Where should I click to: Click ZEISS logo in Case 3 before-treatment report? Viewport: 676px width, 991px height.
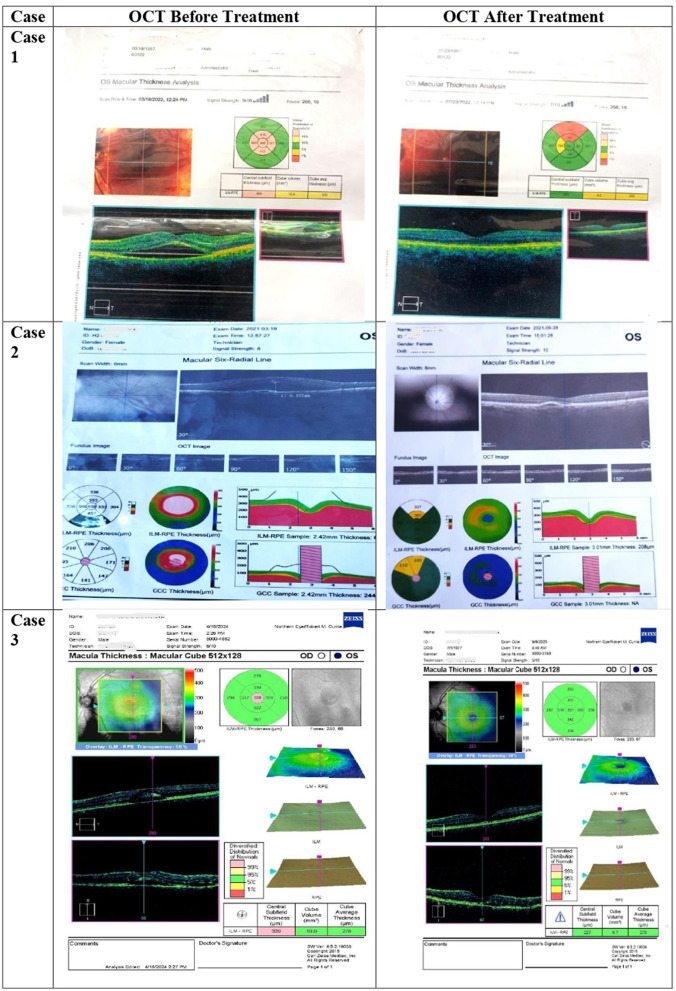(x=353, y=617)
